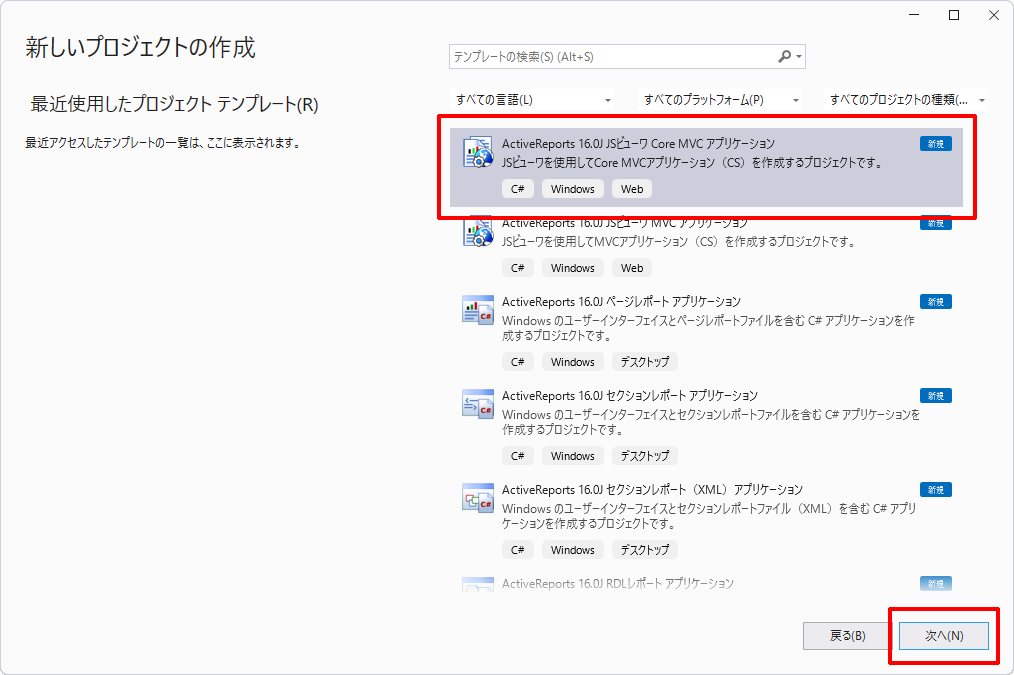Click the 新規 badge on the ページレポート template
The height and width of the screenshot is (675, 1014).
(x=936, y=301)
